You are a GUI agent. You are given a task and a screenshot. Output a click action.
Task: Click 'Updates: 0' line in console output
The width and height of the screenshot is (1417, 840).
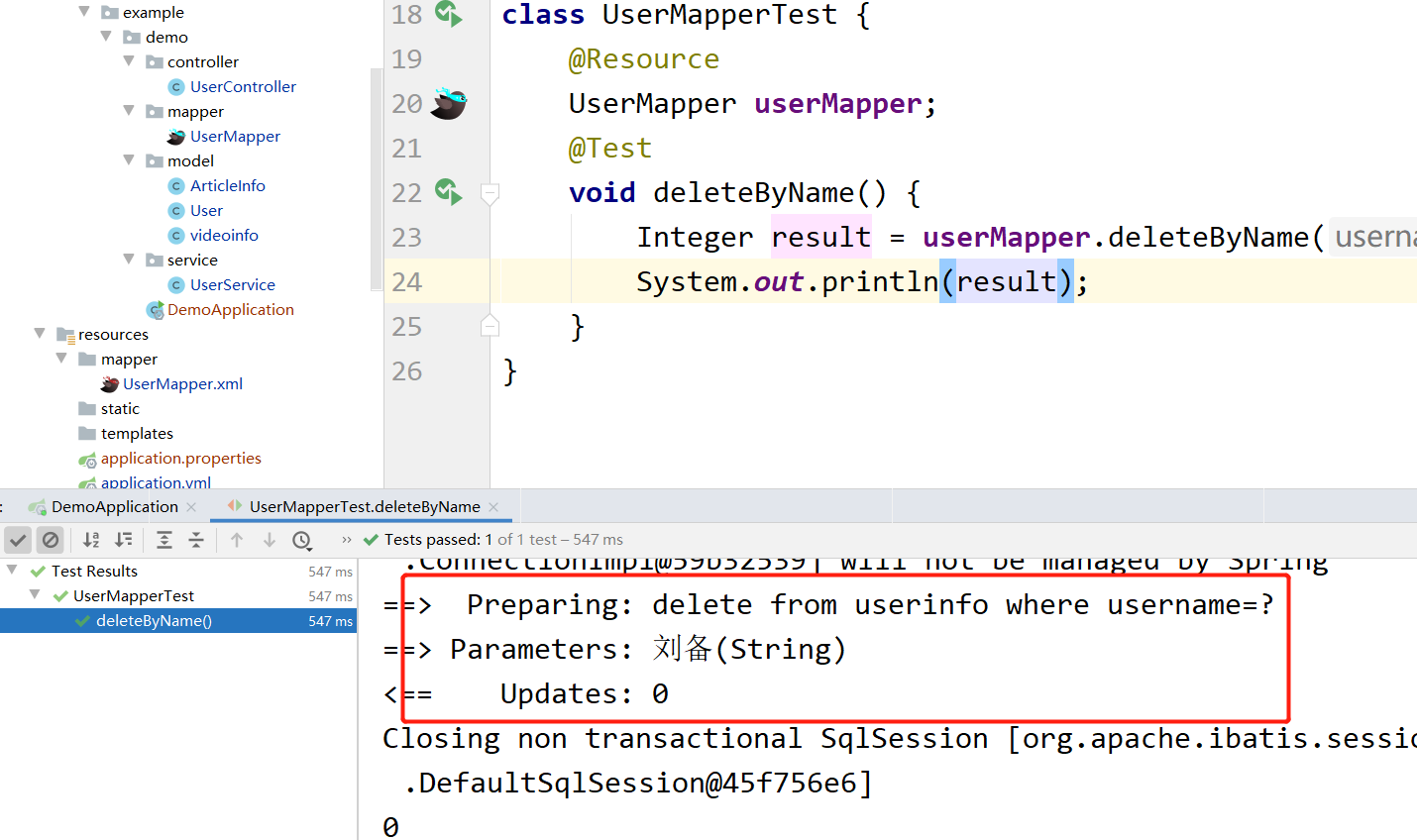(x=584, y=693)
